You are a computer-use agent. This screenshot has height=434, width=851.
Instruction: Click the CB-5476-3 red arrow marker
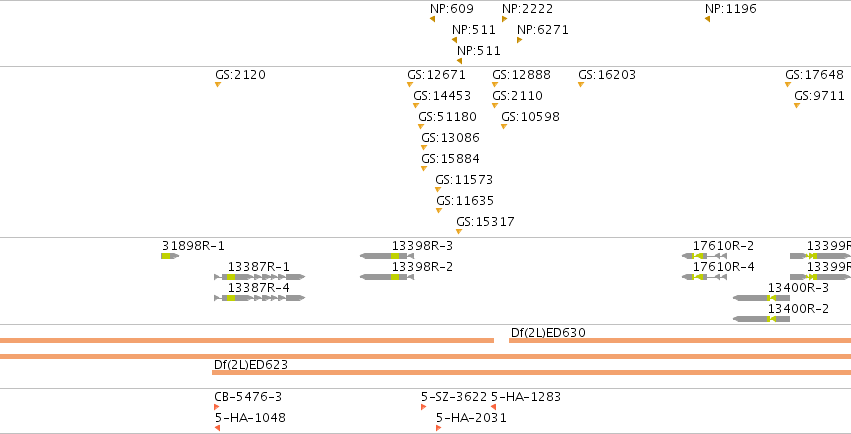tap(217, 407)
